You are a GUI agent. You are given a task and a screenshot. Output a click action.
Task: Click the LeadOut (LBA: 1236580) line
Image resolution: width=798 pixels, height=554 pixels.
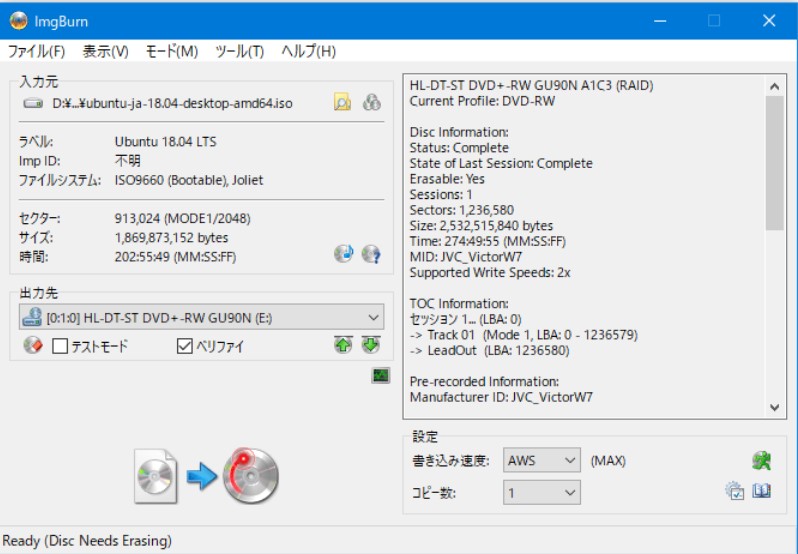[490, 351]
